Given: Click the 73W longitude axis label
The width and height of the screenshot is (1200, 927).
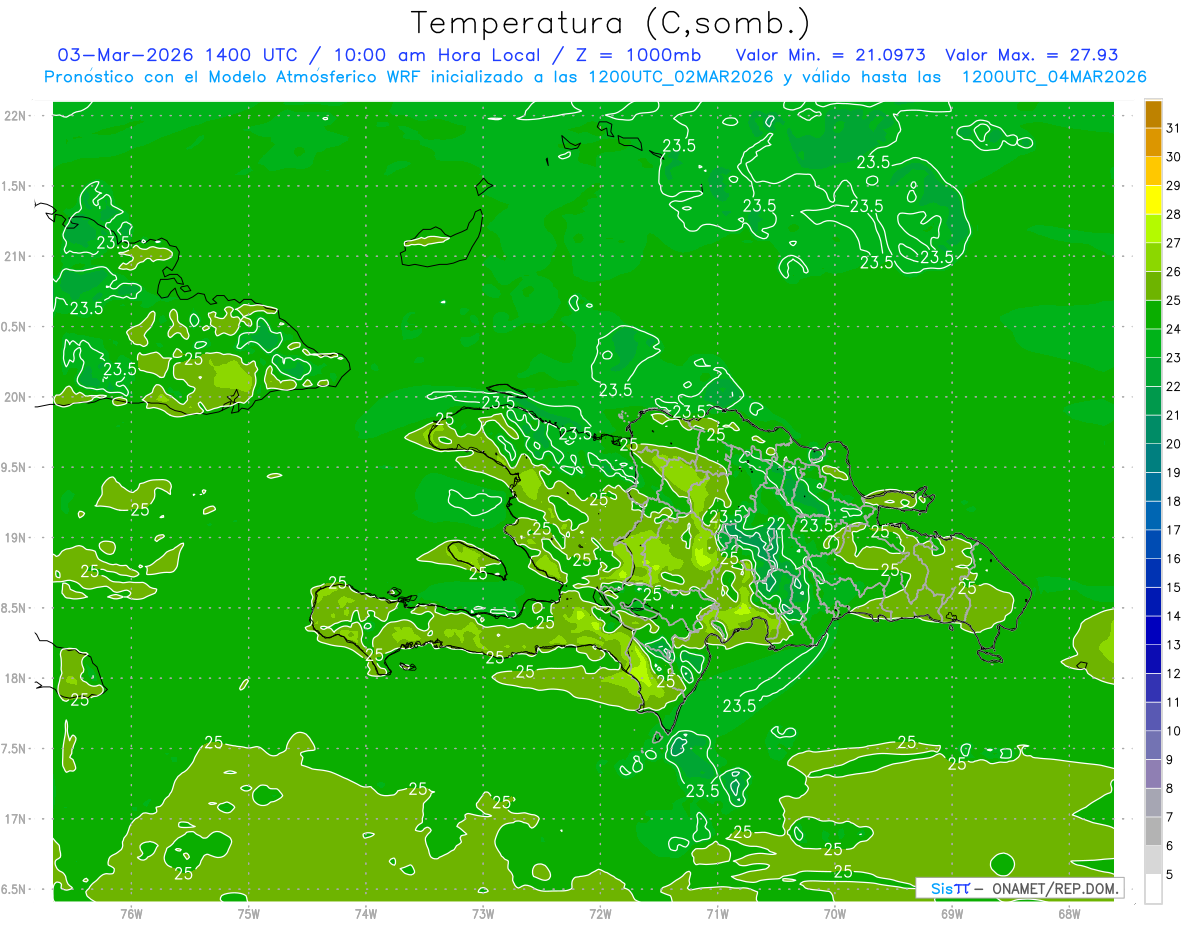Looking at the screenshot, I should tap(483, 913).
